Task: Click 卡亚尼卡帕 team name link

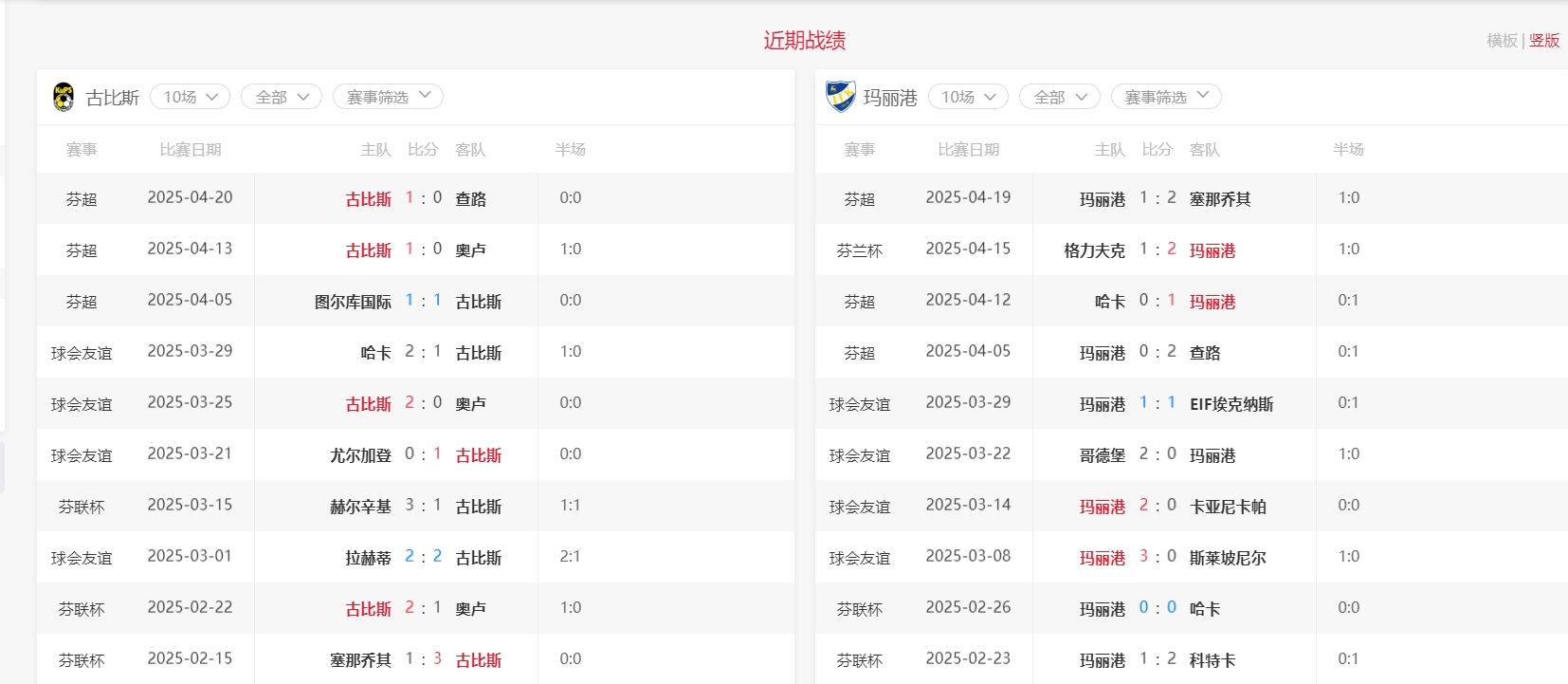Action: [1228, 507]
